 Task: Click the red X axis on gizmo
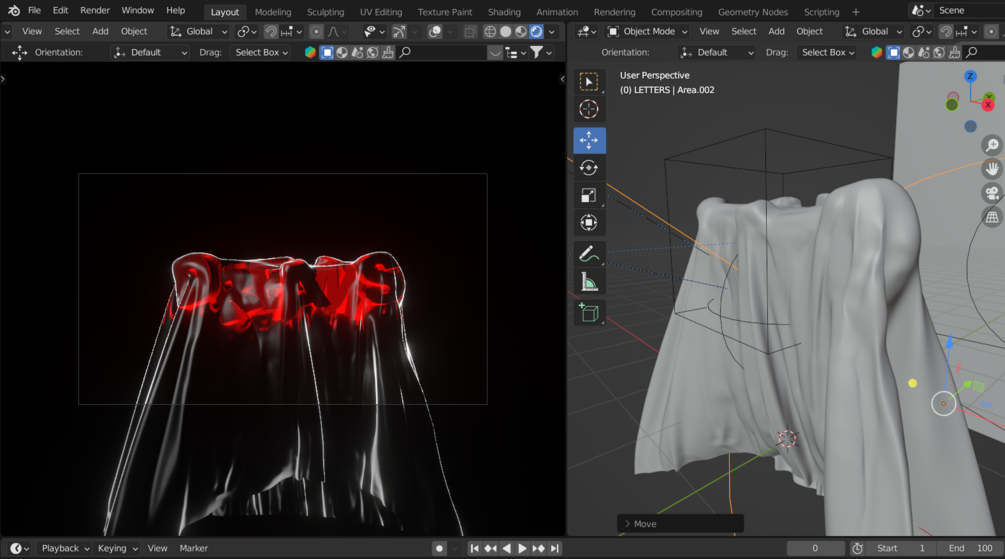[x=988, y=104]
